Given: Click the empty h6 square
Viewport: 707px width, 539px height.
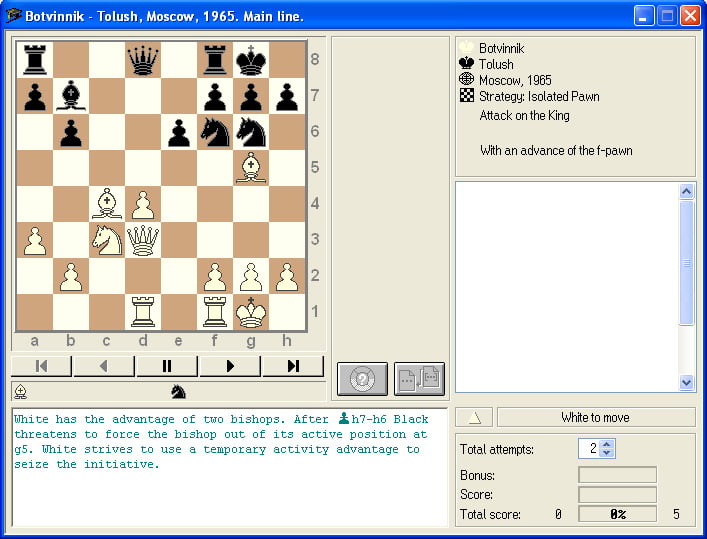Looking at the screenshot, I should click(x=287, y=131).
